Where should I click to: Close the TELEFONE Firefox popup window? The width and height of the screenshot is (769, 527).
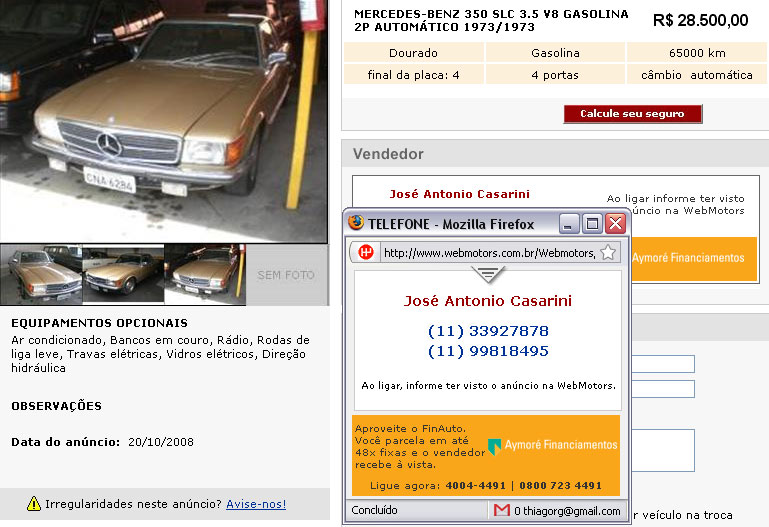point(615,224)
